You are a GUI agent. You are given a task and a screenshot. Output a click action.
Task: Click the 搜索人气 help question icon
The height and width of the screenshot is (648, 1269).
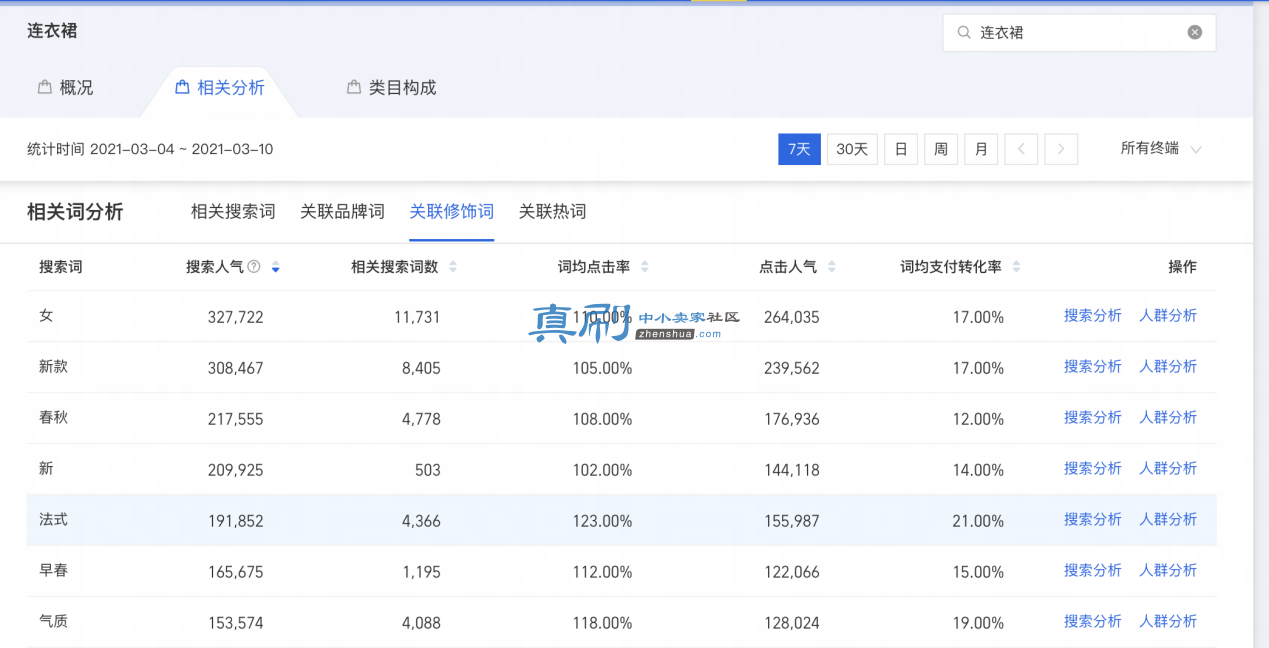point(254,267)
